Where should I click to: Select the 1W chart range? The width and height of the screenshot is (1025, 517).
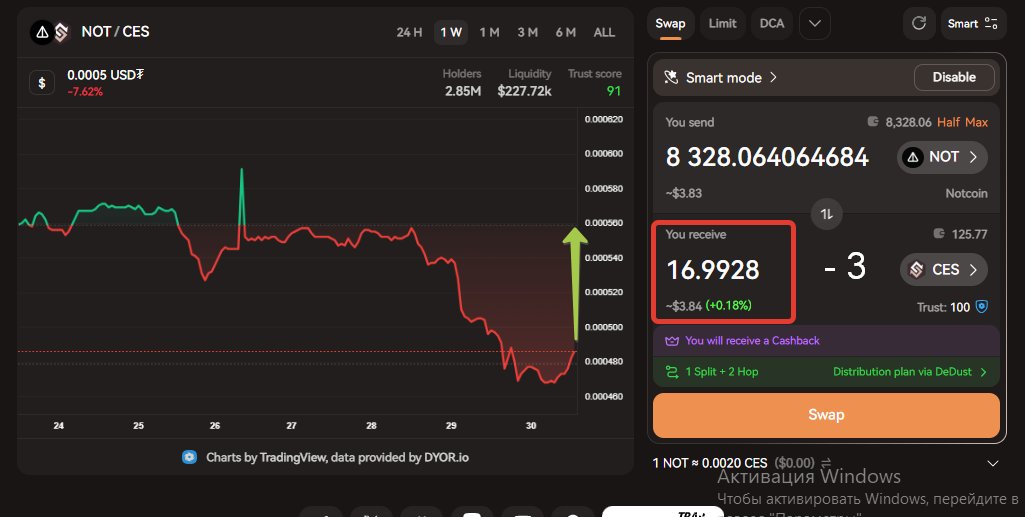[451, 32]
